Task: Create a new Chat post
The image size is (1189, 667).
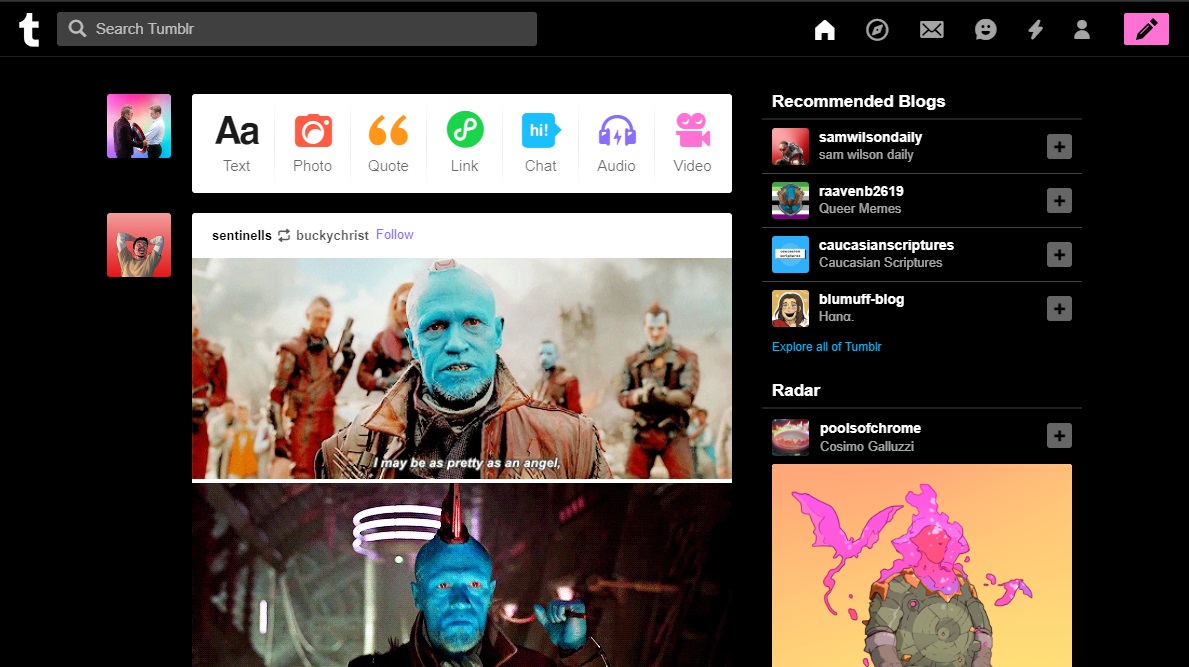Action: click(541, 143)
